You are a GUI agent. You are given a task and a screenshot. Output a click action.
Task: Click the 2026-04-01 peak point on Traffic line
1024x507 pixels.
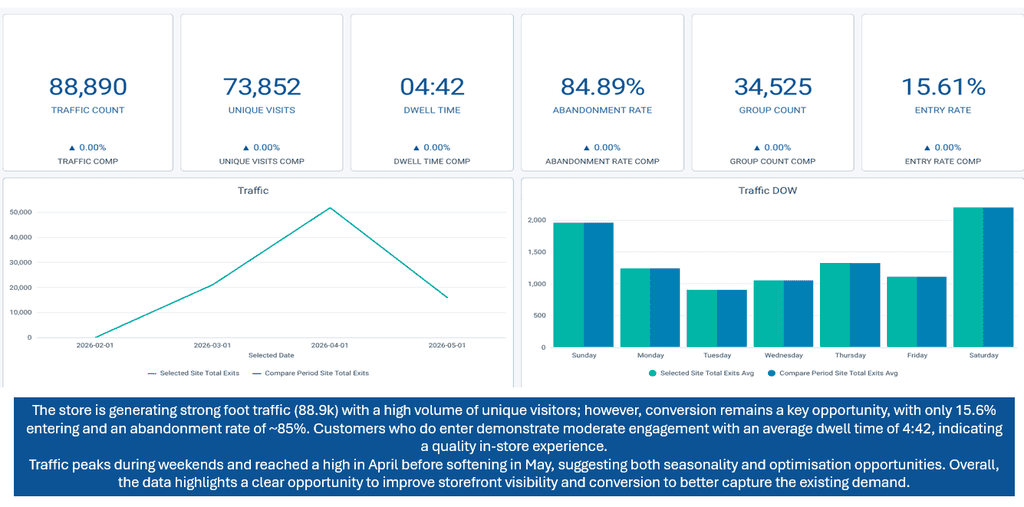[x=330, y=208]
